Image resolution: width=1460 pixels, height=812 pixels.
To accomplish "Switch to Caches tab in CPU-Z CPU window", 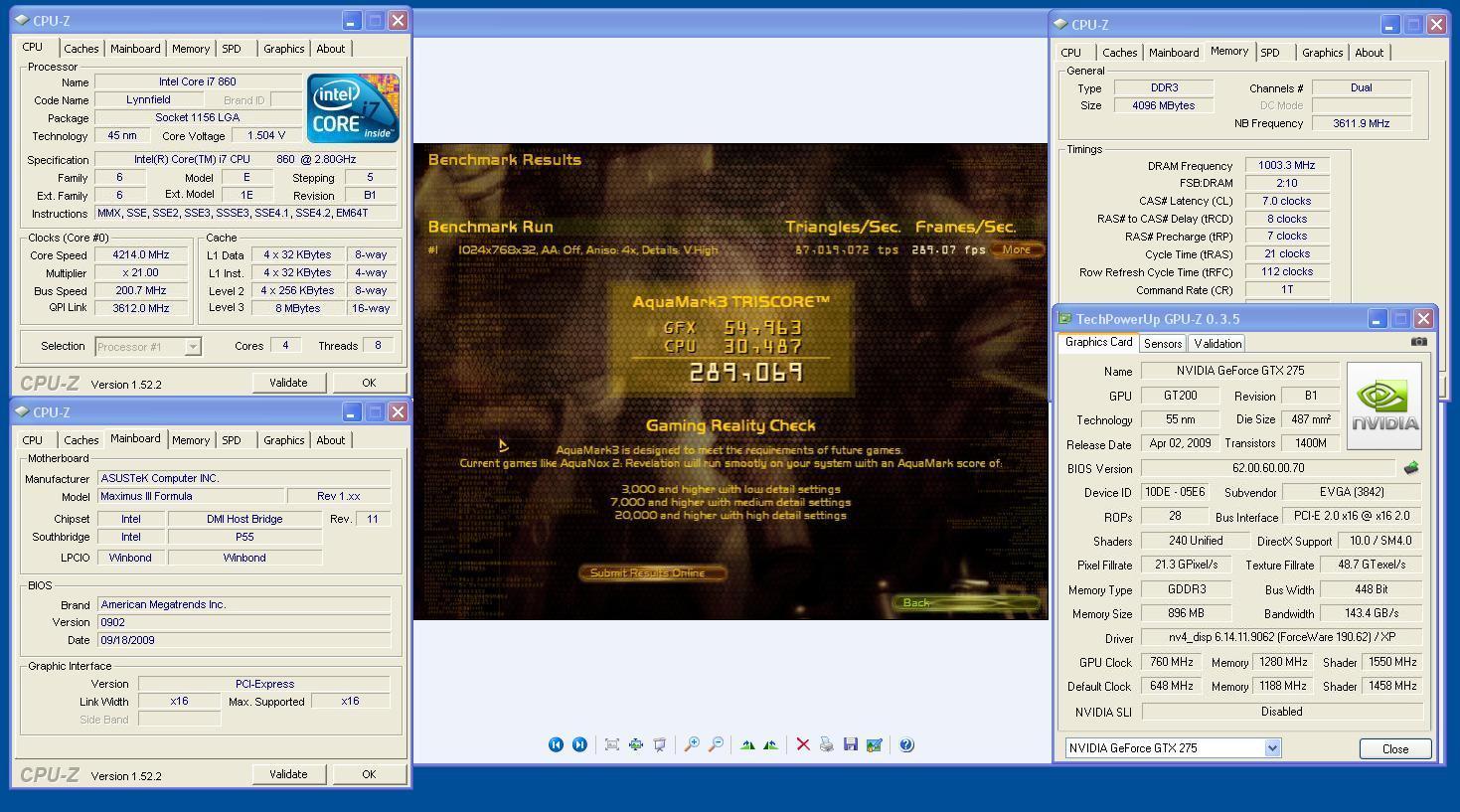I will (x=81, y=49).
